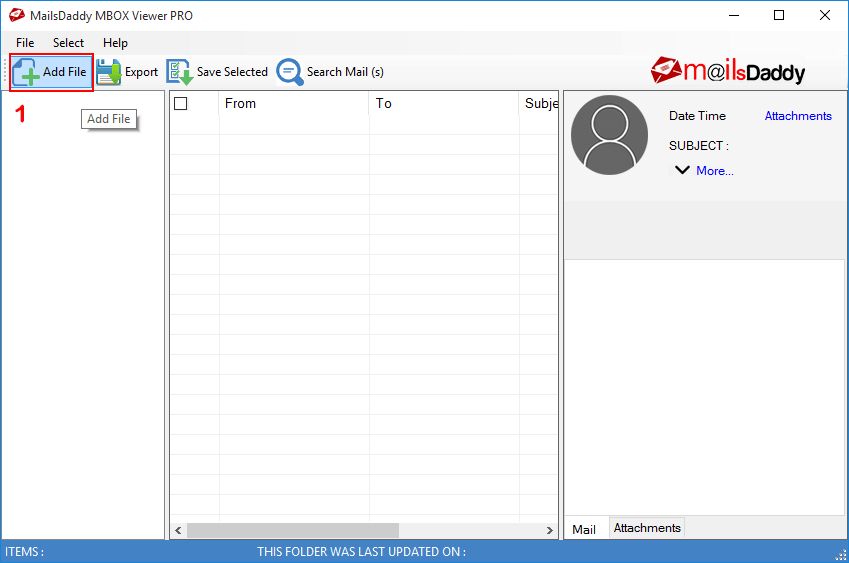This screenshot has width=849, height=563.
Task: Click the horizontal scrollbar left arrow
Action: click(x=178, y=530)
